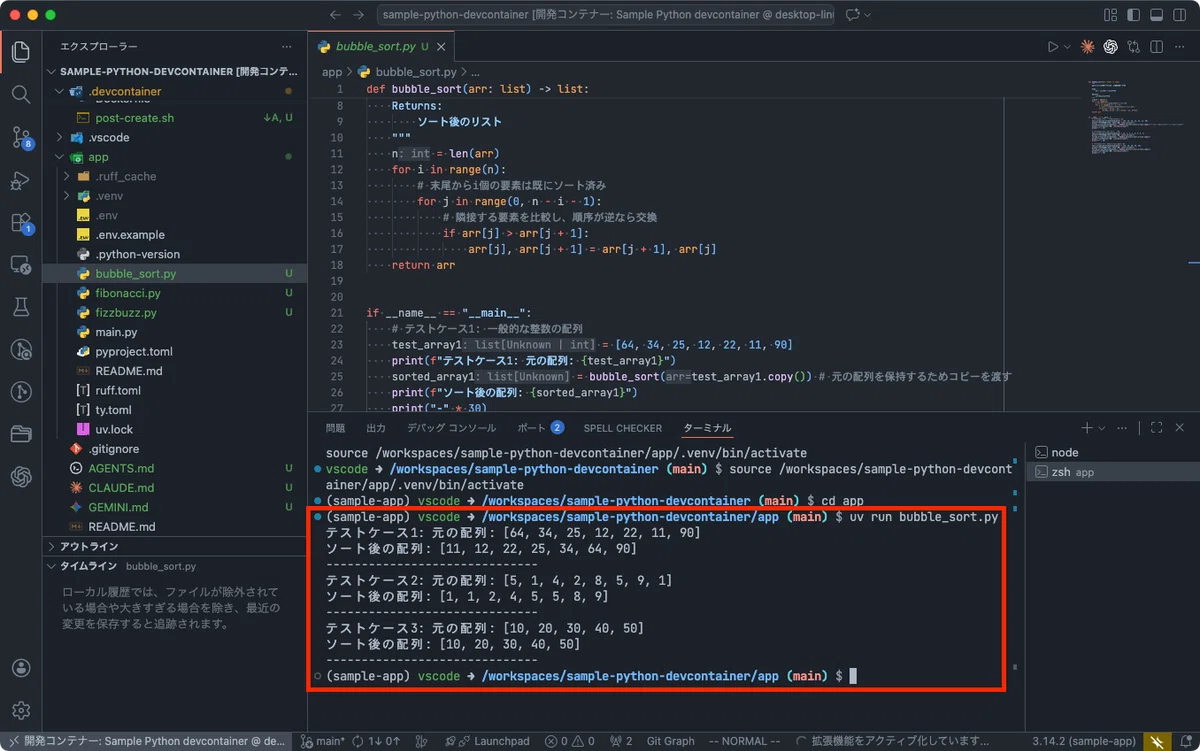Open the Testing flask icon
The width and height of the screenshot is (1200, 751).
click(21, 307)
